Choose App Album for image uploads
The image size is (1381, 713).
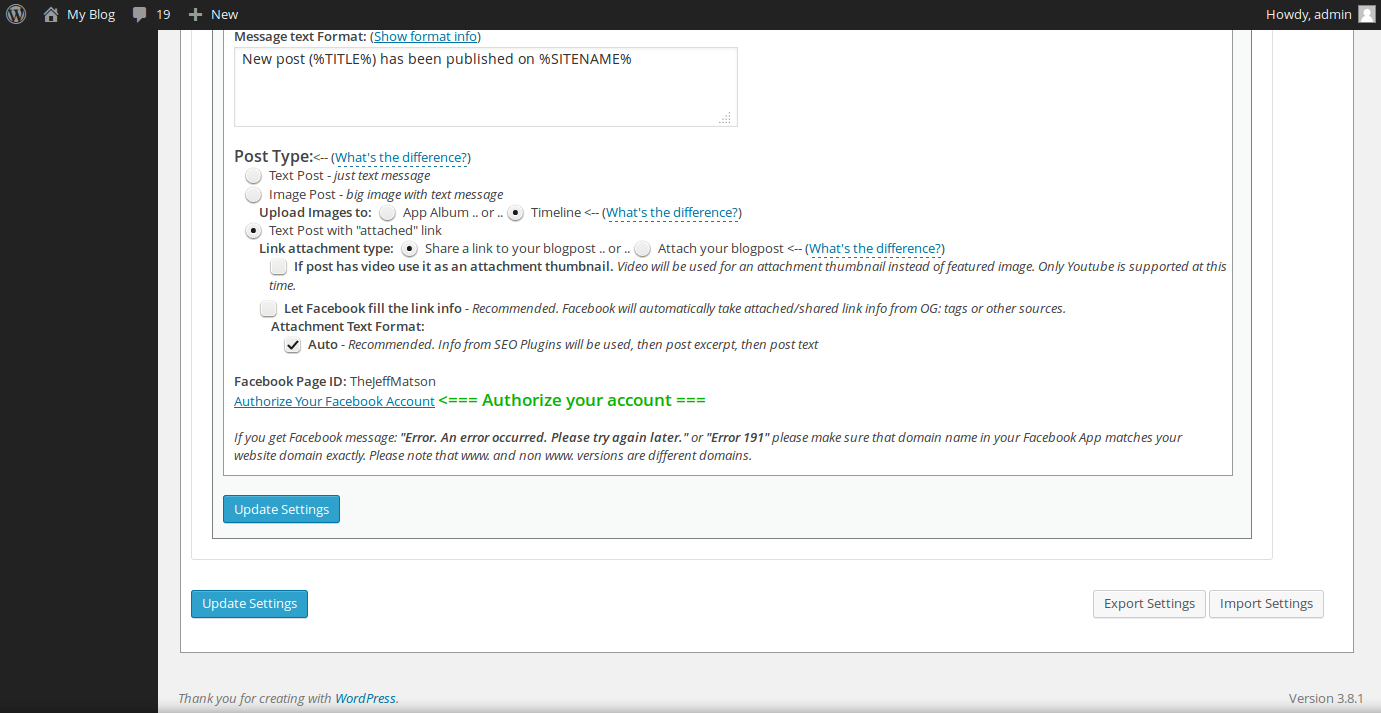click(387, 212)
